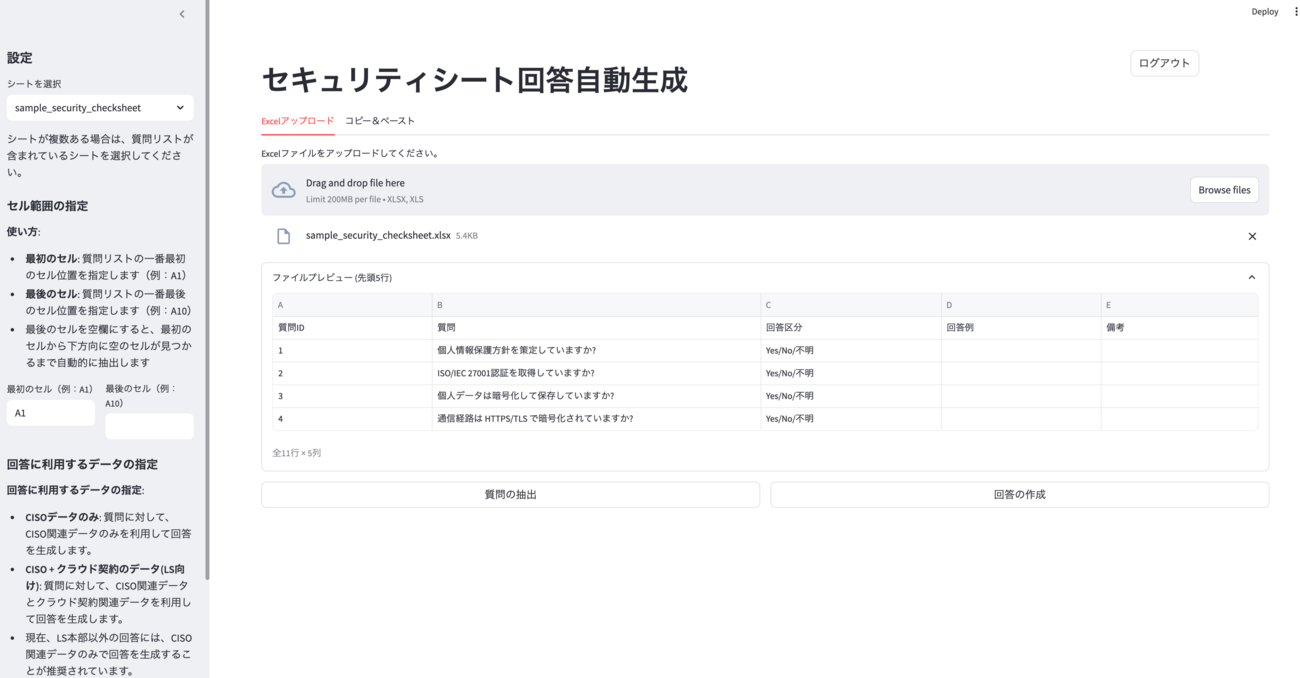
Task: Stay on the Excelアップロード tab
Action: coord(297,120)
